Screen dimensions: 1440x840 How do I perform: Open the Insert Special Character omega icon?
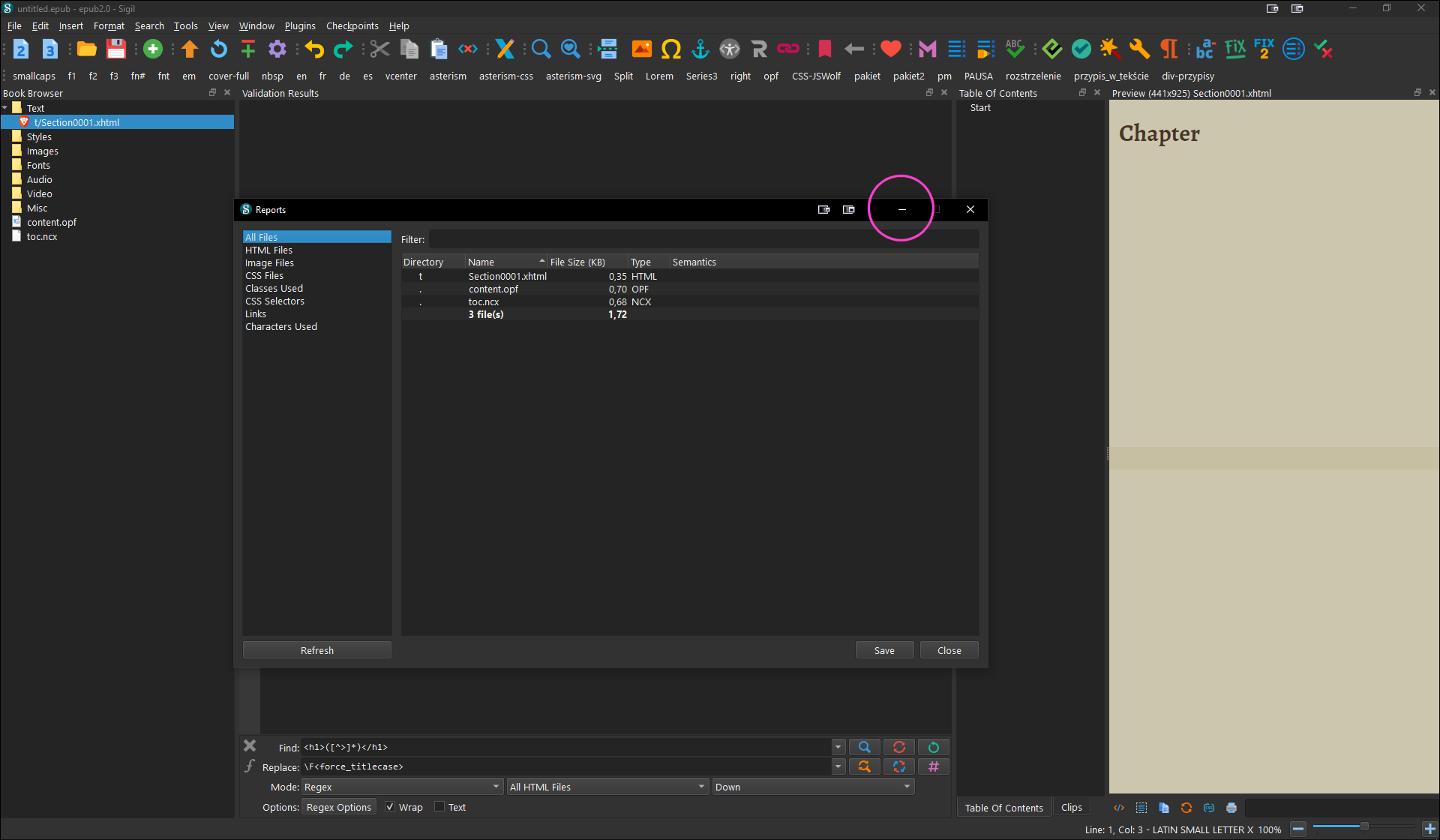670,49
